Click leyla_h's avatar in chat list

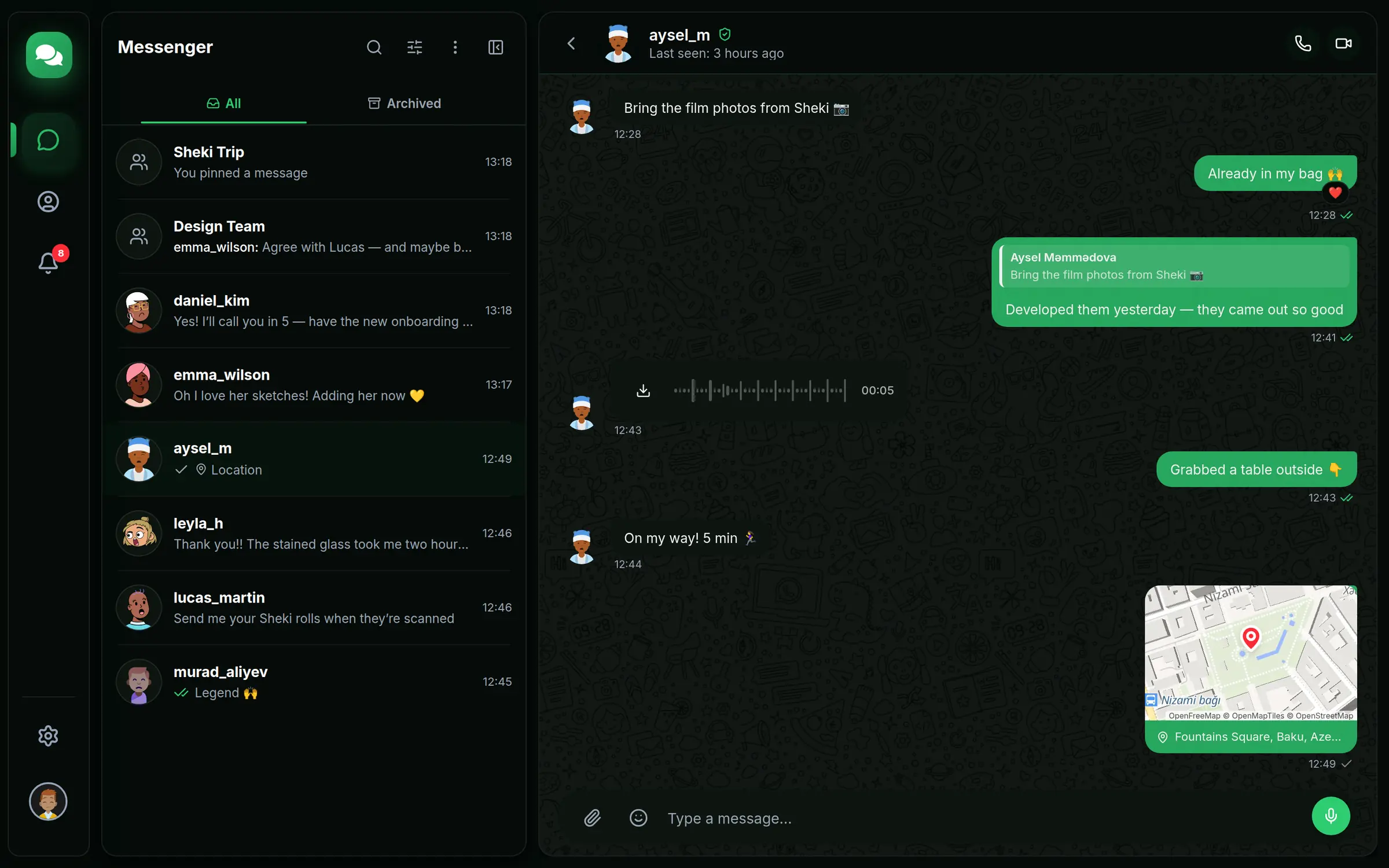coord(138,533)
